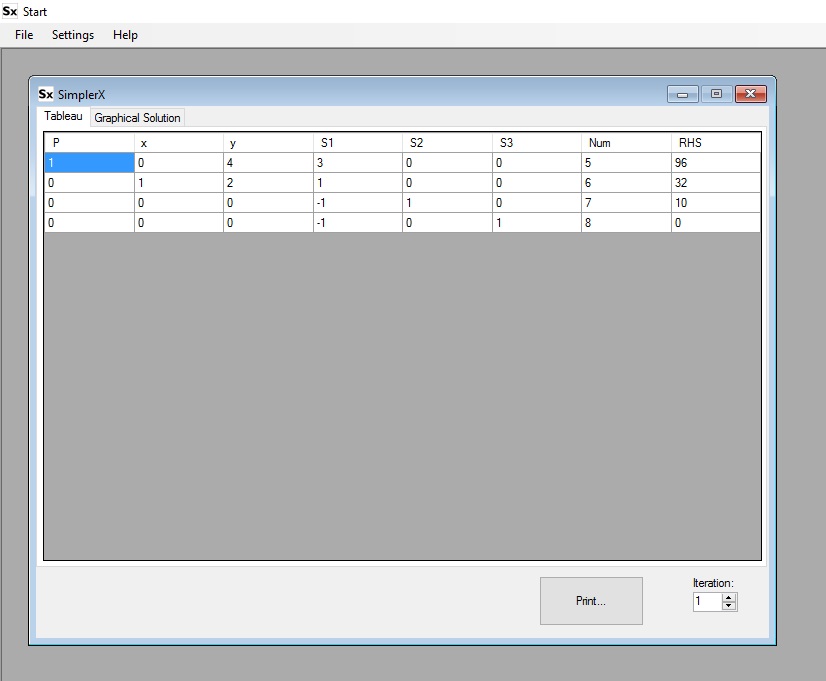
Task: Select the S3 cell in the Num 8 row
Action: coord(537,223)
